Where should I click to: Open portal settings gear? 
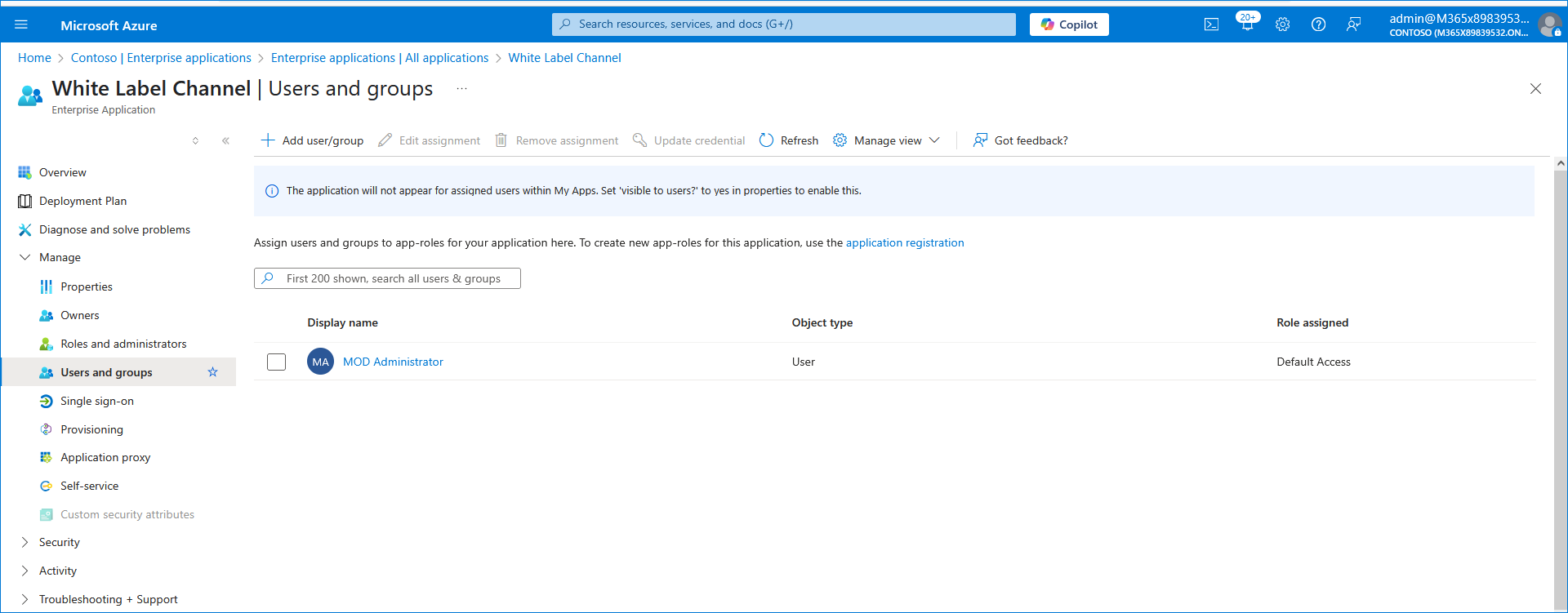pos(1283,24)
